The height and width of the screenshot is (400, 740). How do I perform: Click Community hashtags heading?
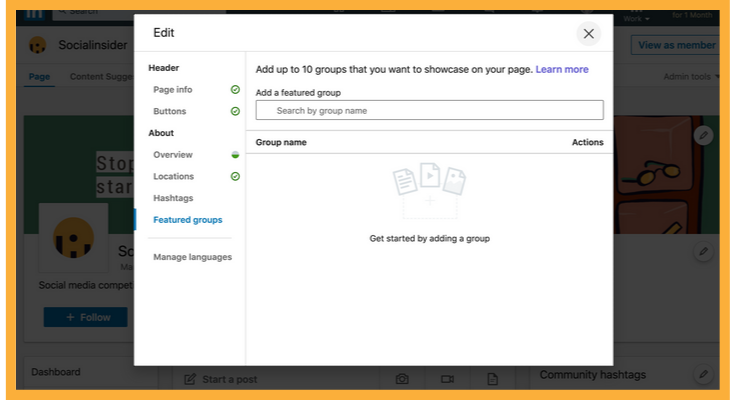593,375
